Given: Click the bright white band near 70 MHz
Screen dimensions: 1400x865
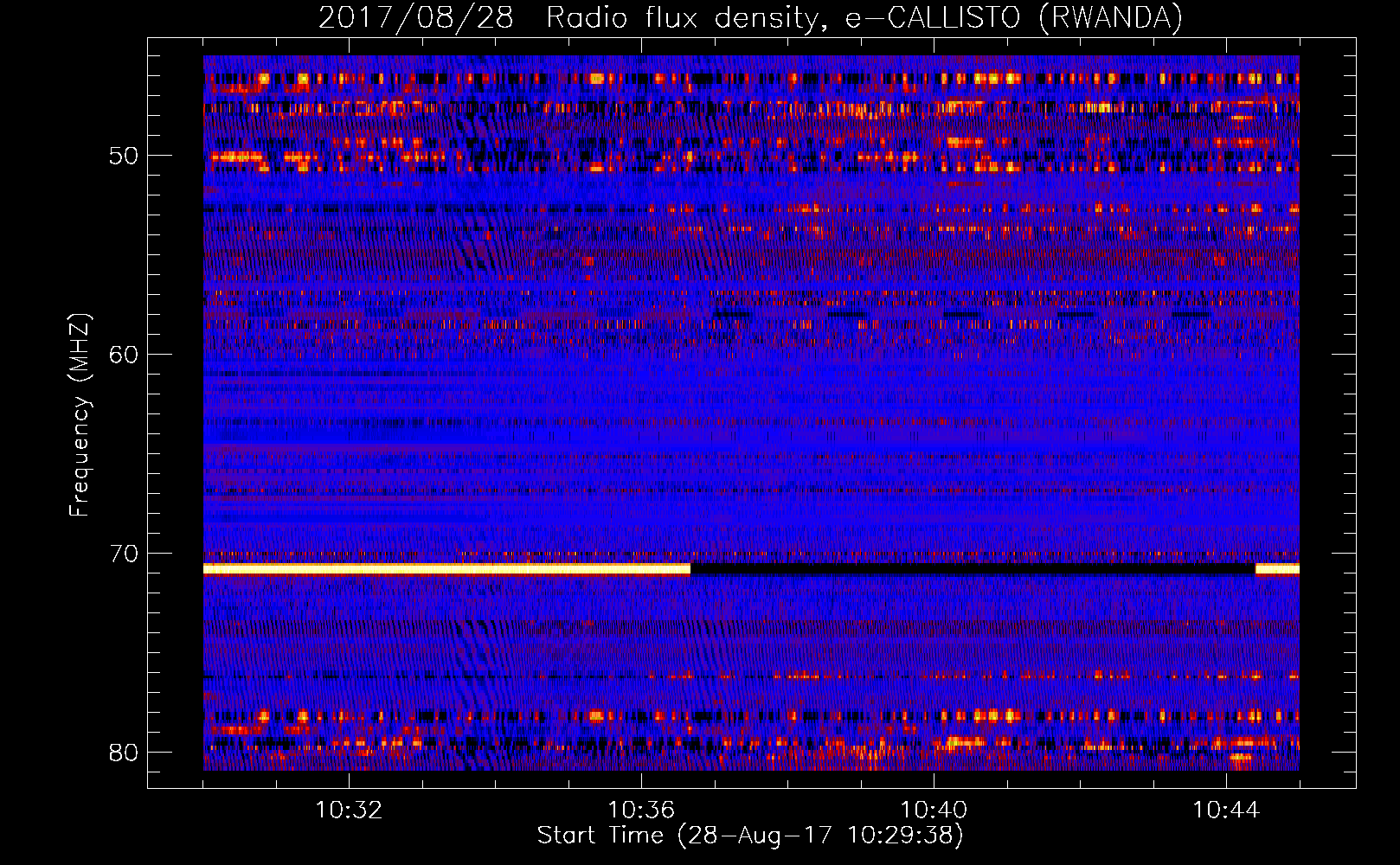Looking at the screenshot, I should [446, 569].
